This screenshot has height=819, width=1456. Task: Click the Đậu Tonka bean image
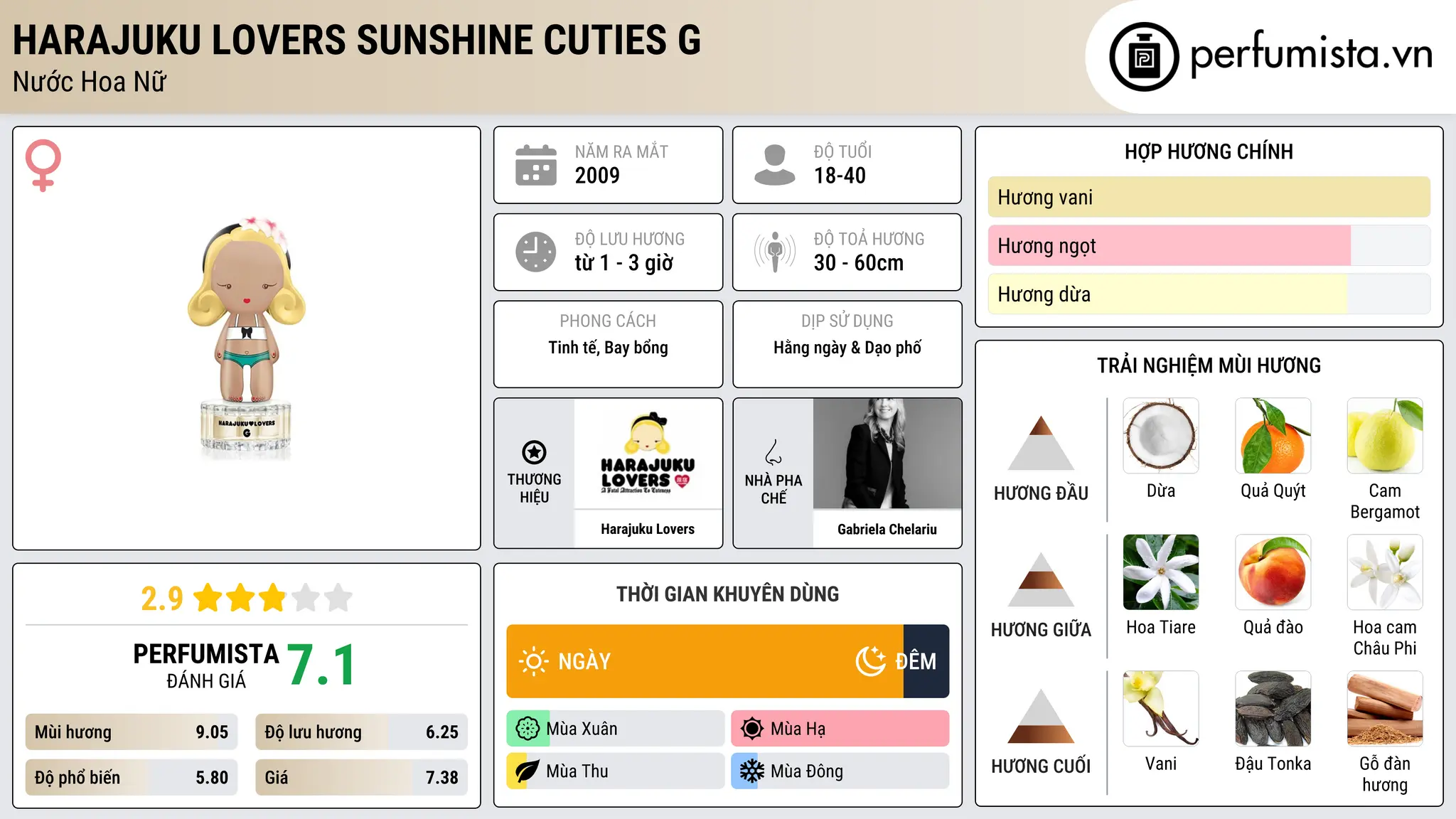point(1273,709)
